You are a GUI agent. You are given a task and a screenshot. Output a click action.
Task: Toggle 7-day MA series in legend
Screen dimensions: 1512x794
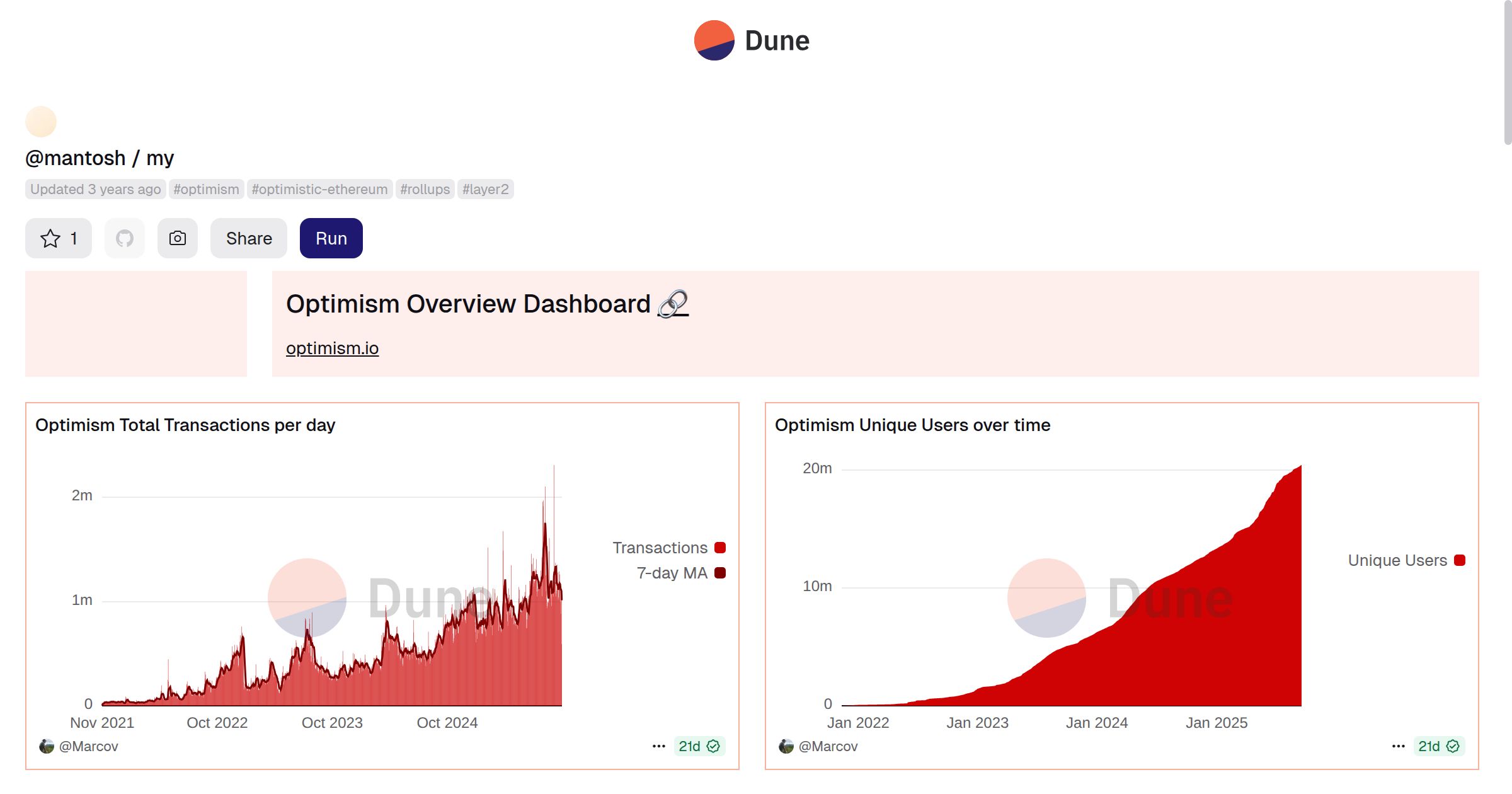(672, 573)
